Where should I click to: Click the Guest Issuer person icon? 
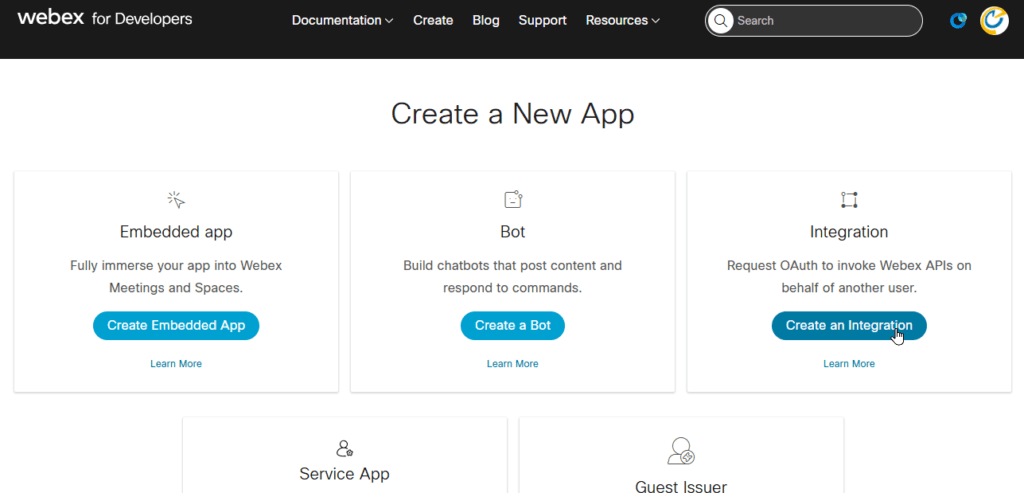pos(681,451)
